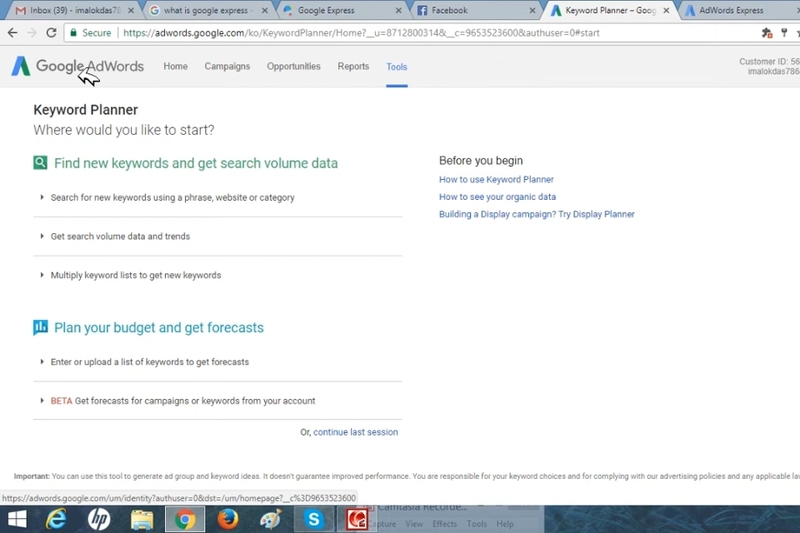The width and height of the screenshot is (800, 533).
Task: Click the extension puzzle icon in address bar
Action: [767, 33]
